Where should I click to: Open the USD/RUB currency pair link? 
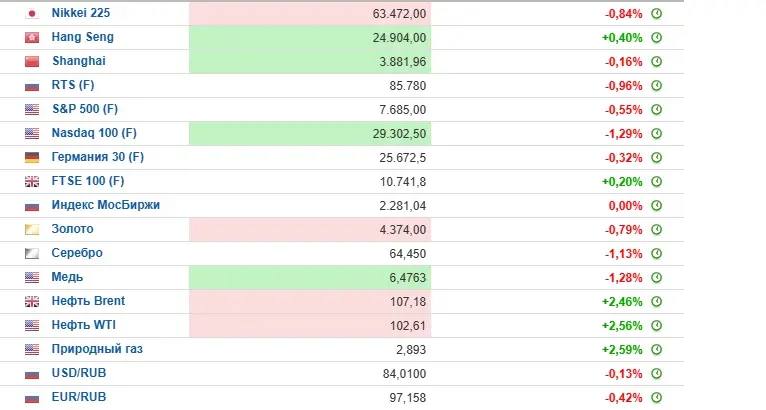pyautogui.click(x=79, y=373)
